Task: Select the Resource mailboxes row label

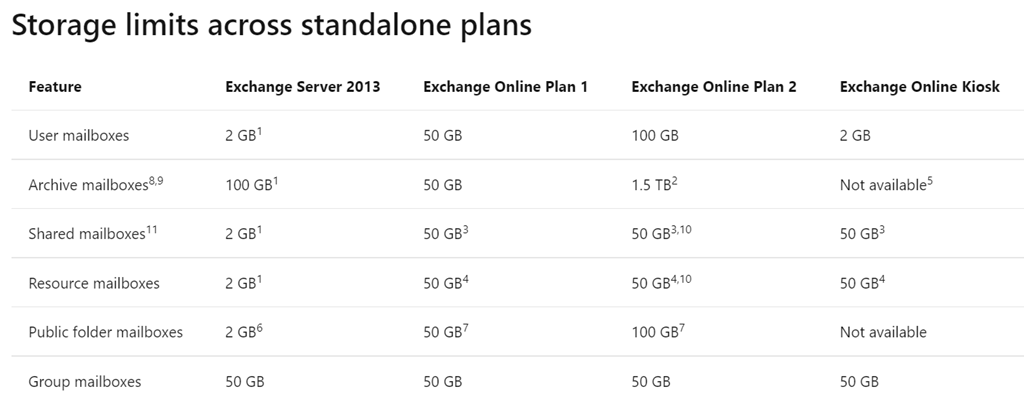Action: [x=94, y=283]
